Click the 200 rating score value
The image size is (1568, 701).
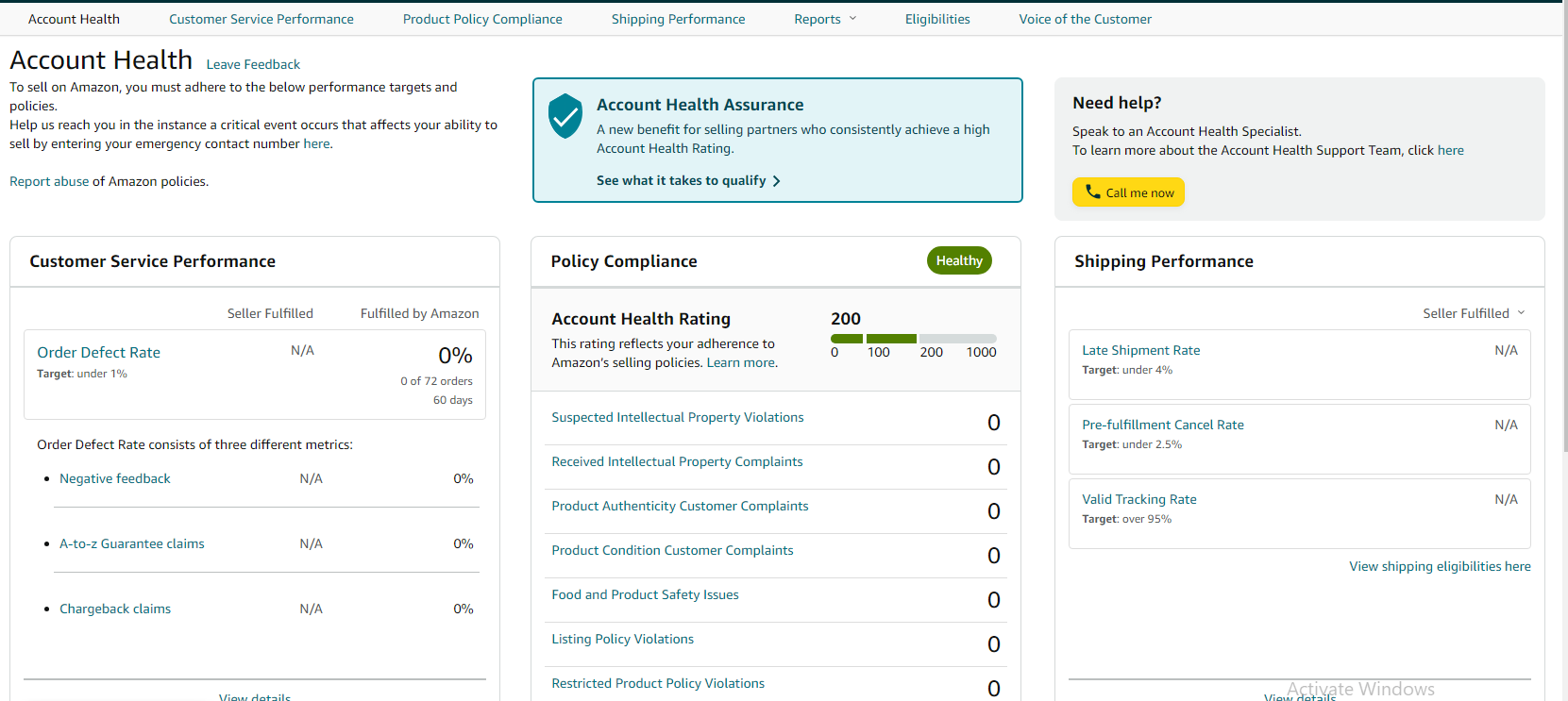tap(846, 319)
